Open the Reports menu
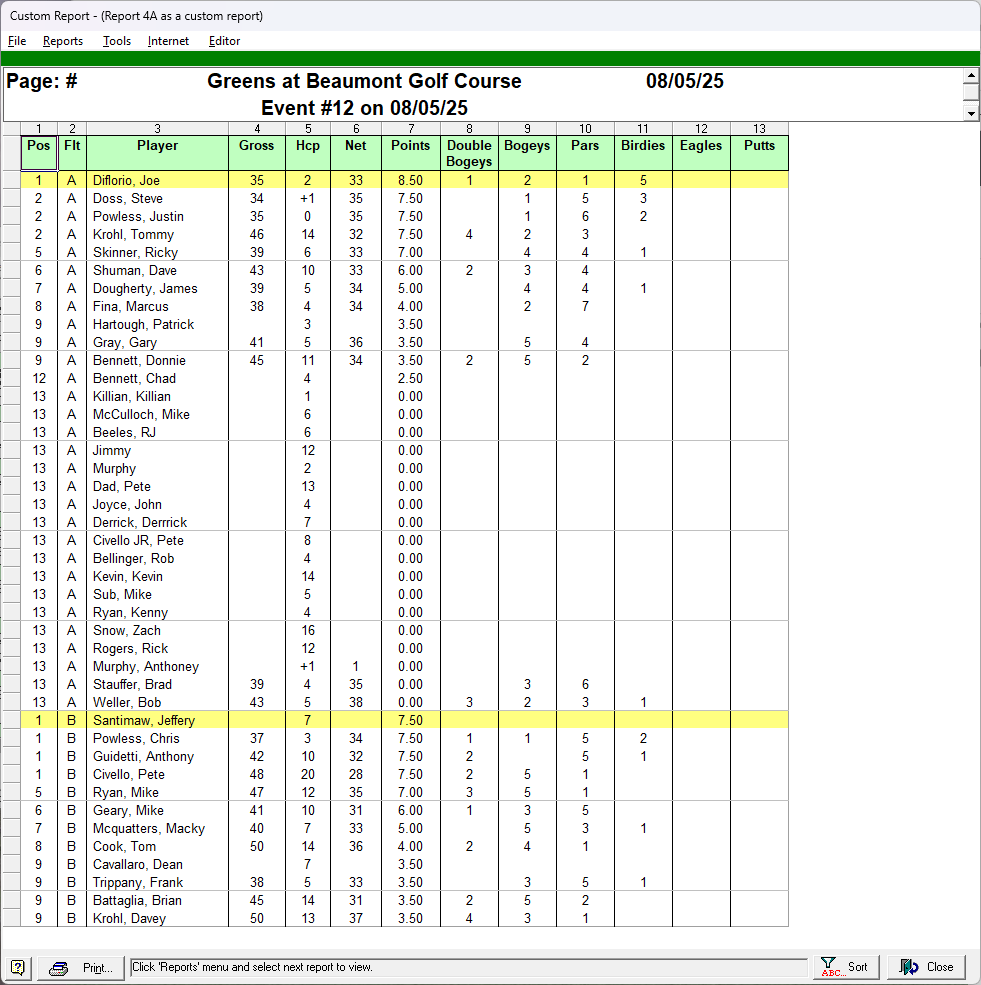Image resolution: width=981 pixels, height=985 pixels. 63,41
